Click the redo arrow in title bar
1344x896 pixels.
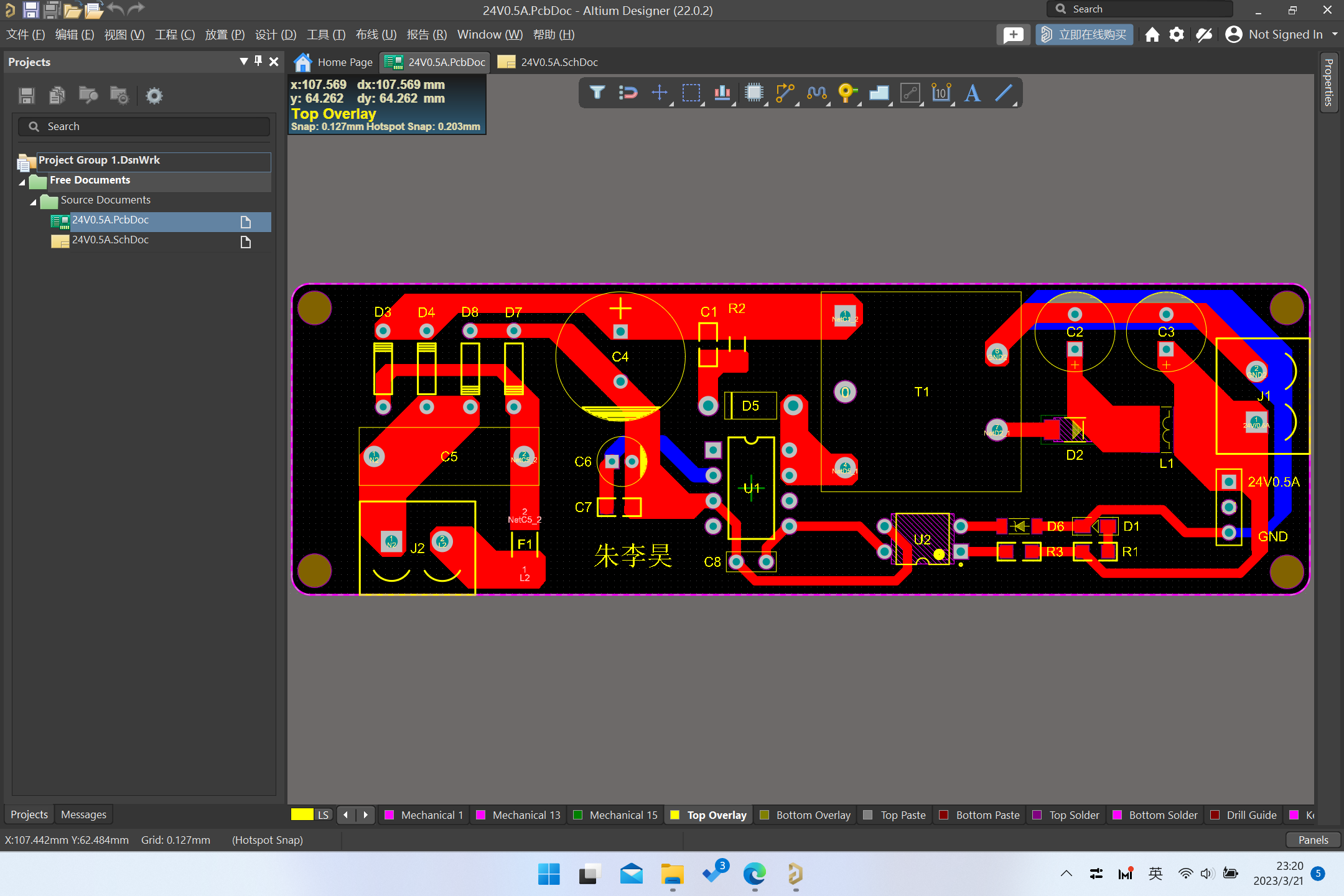[x=136, y=9]
